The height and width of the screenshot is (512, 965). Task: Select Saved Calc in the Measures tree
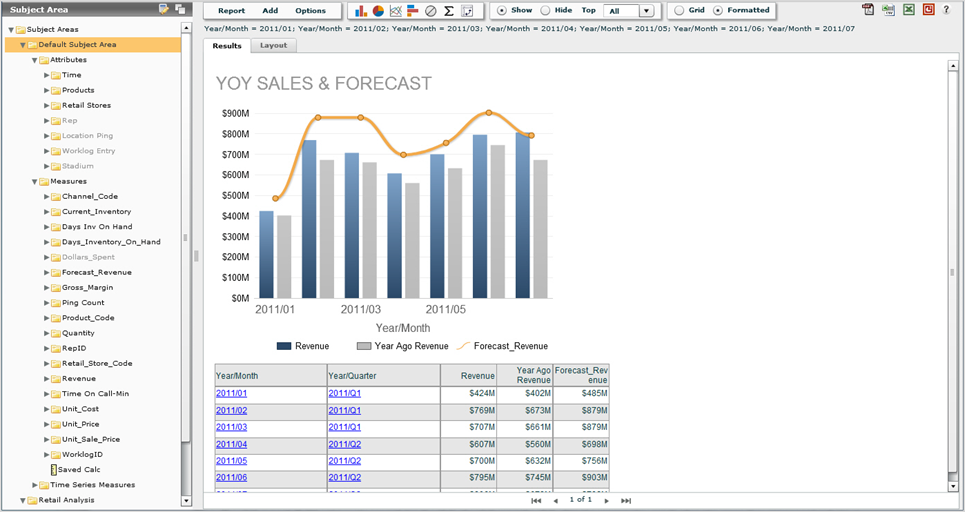(78, 469)
